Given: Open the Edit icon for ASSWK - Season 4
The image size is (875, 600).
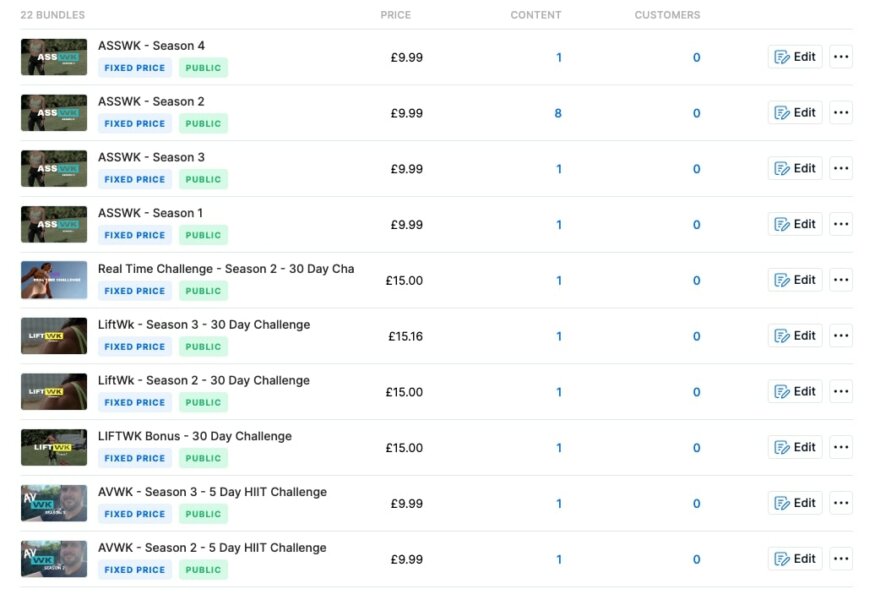Looking at the screenshot, I should pyautogui.click(x=783, y=57).
